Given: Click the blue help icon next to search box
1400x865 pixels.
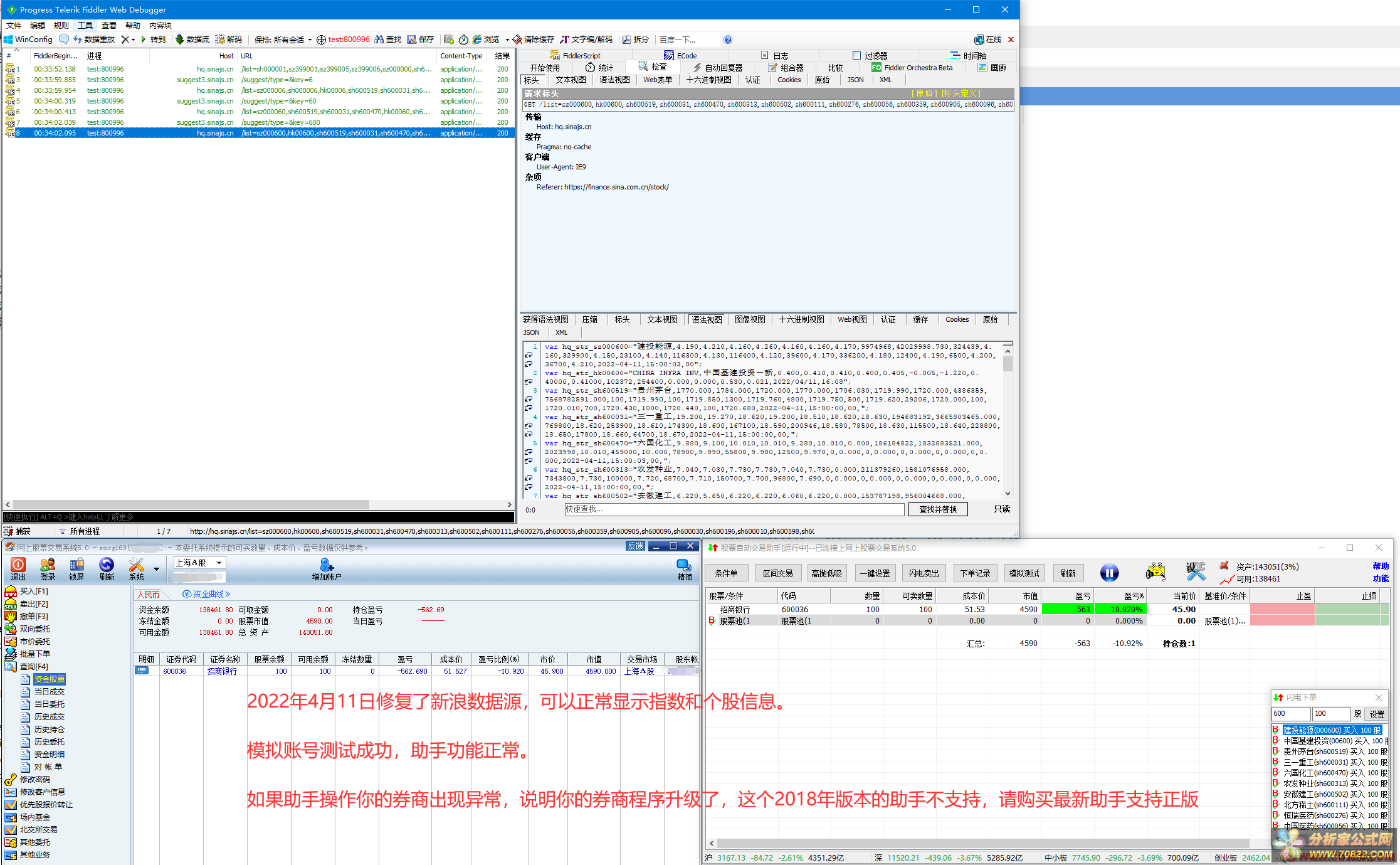Looking at the screenshot, I should point(728,40).
